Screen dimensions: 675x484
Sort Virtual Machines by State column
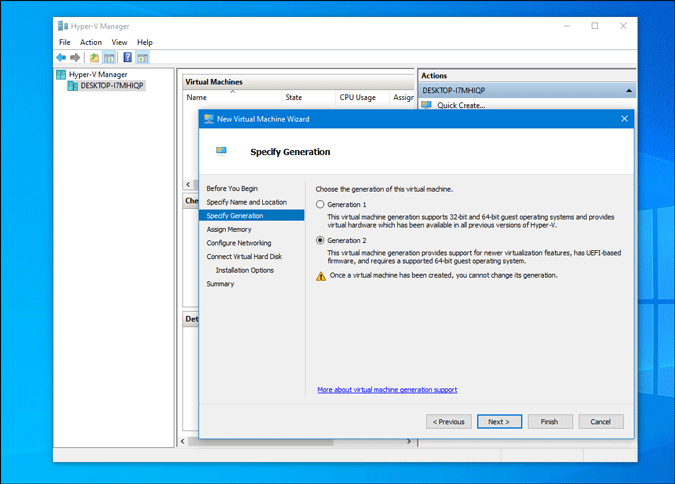(309, 97)
